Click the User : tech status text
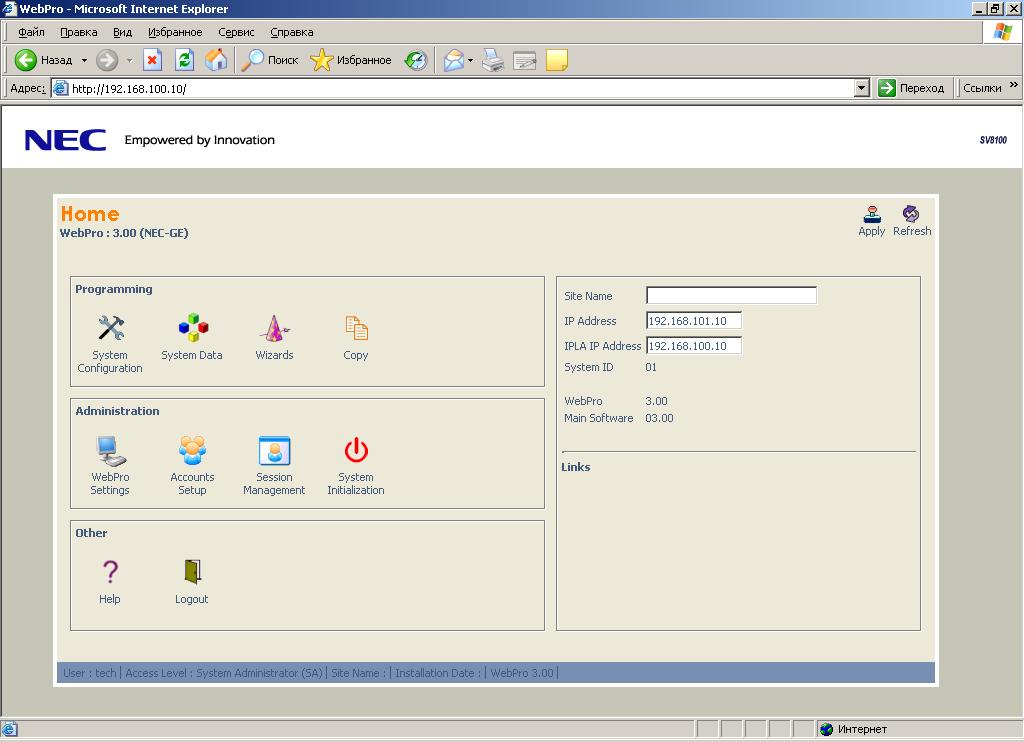 [x=89, y=673]
